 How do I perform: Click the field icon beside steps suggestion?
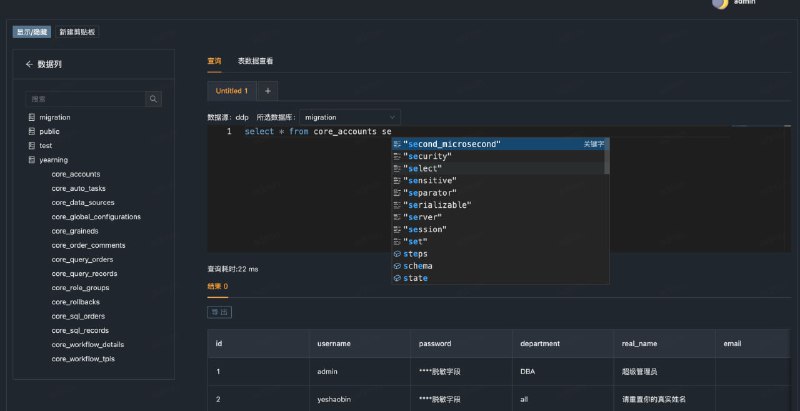[x=397, y=254]
